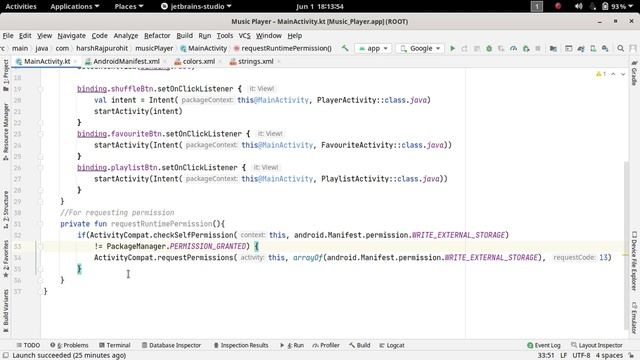The image size is (640, 360).
Task: Open the Database Inspector tool window
Action: (171, 345)
